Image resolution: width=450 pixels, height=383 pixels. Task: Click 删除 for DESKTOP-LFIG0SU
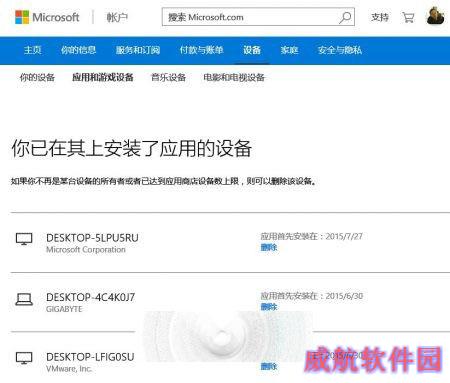click(269, 366)
